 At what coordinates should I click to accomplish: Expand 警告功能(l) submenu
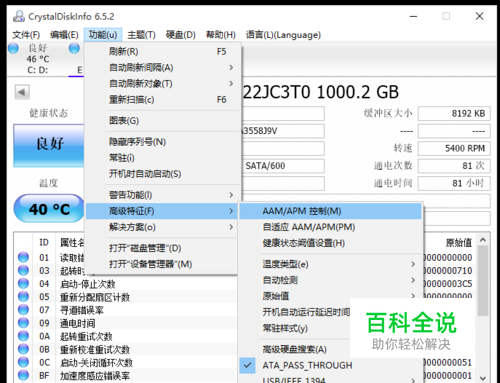163,195
